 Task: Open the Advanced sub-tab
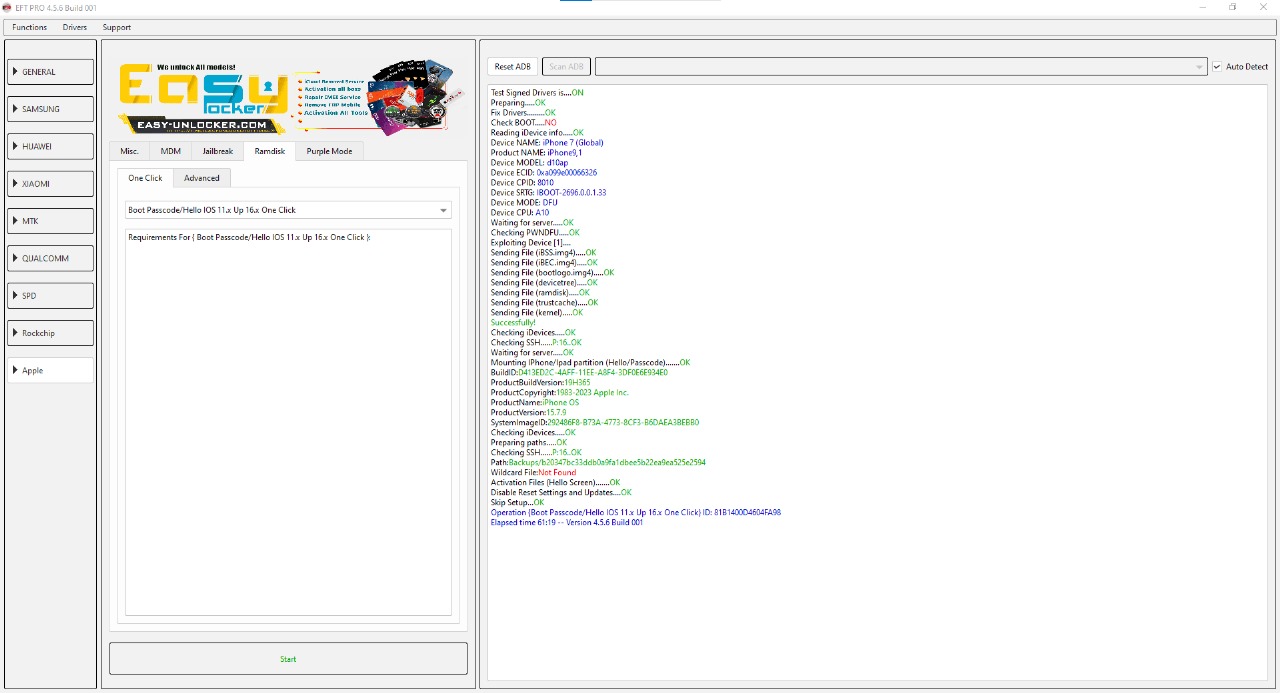[x=202, y=178]
